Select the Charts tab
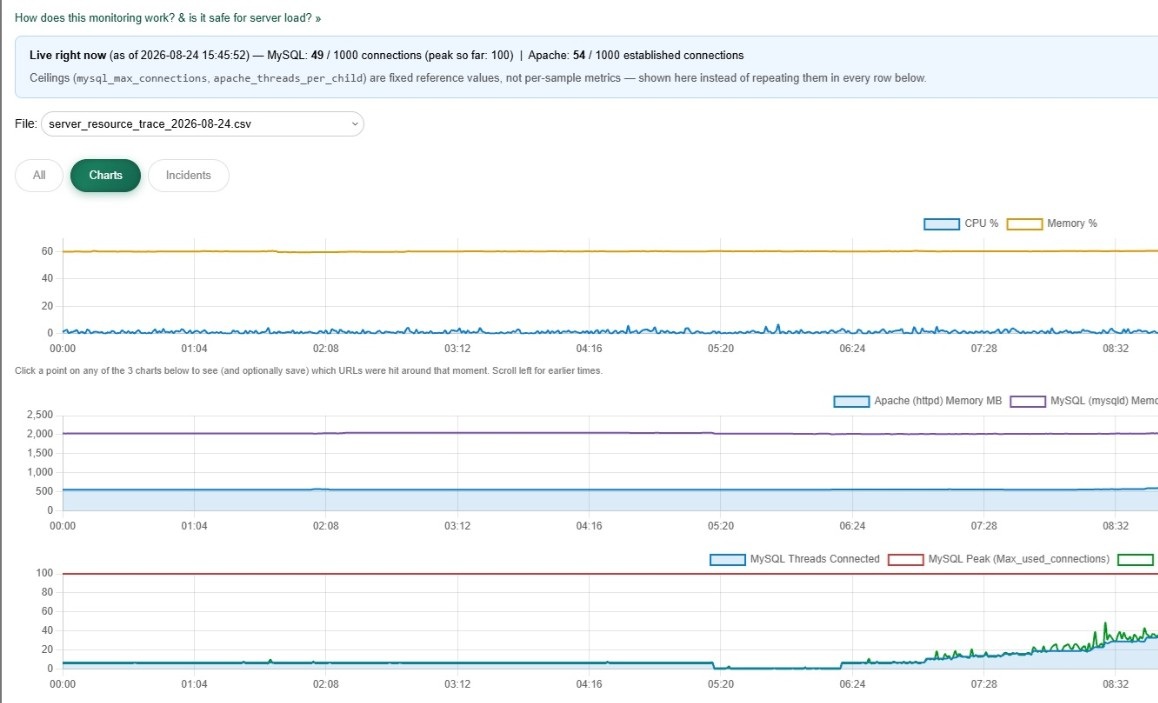This screenshot has width=1158, height=703. (106, 175)
